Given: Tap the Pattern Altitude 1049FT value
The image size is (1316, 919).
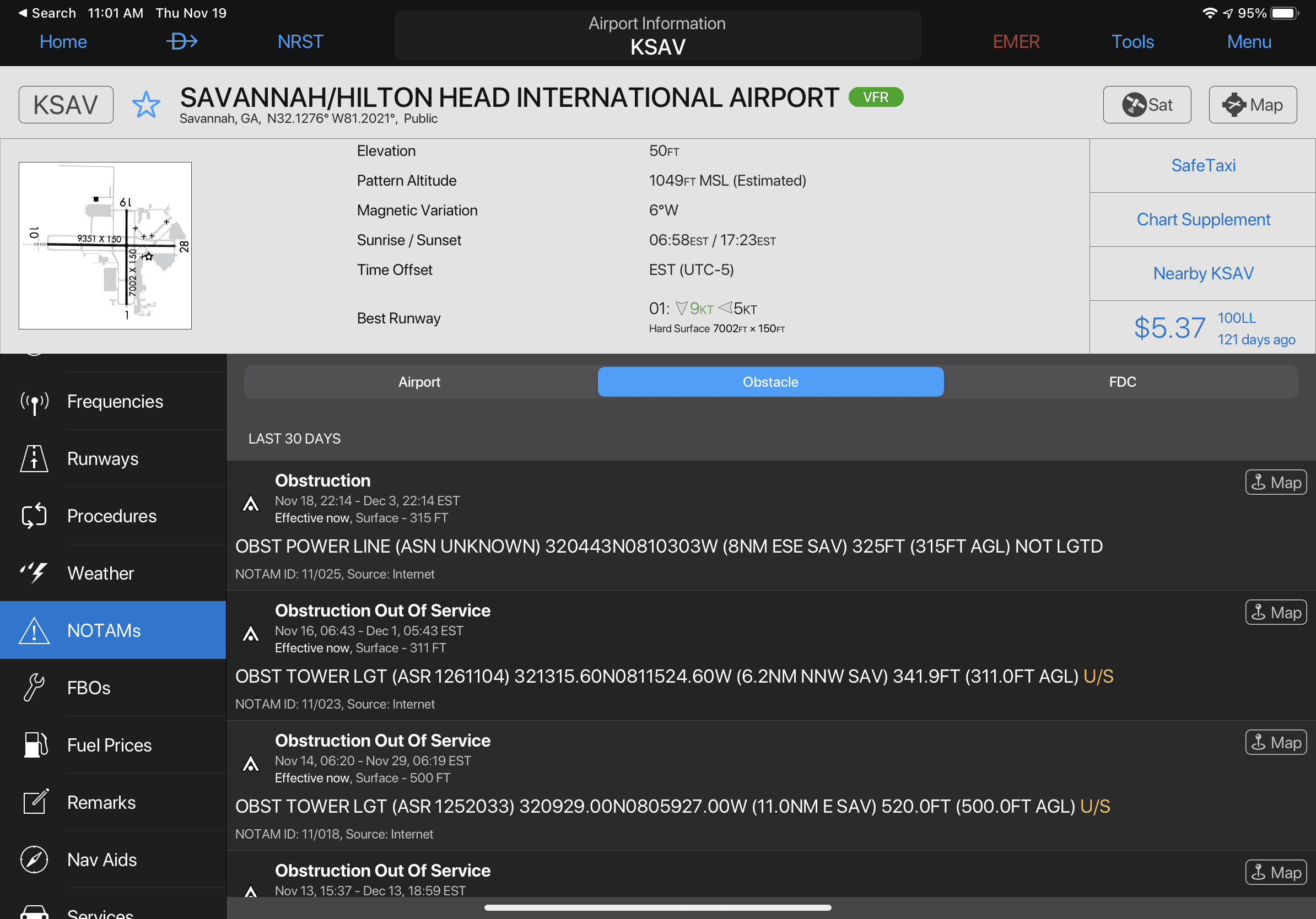Looking at the screenshot, I should coord(727,181).
